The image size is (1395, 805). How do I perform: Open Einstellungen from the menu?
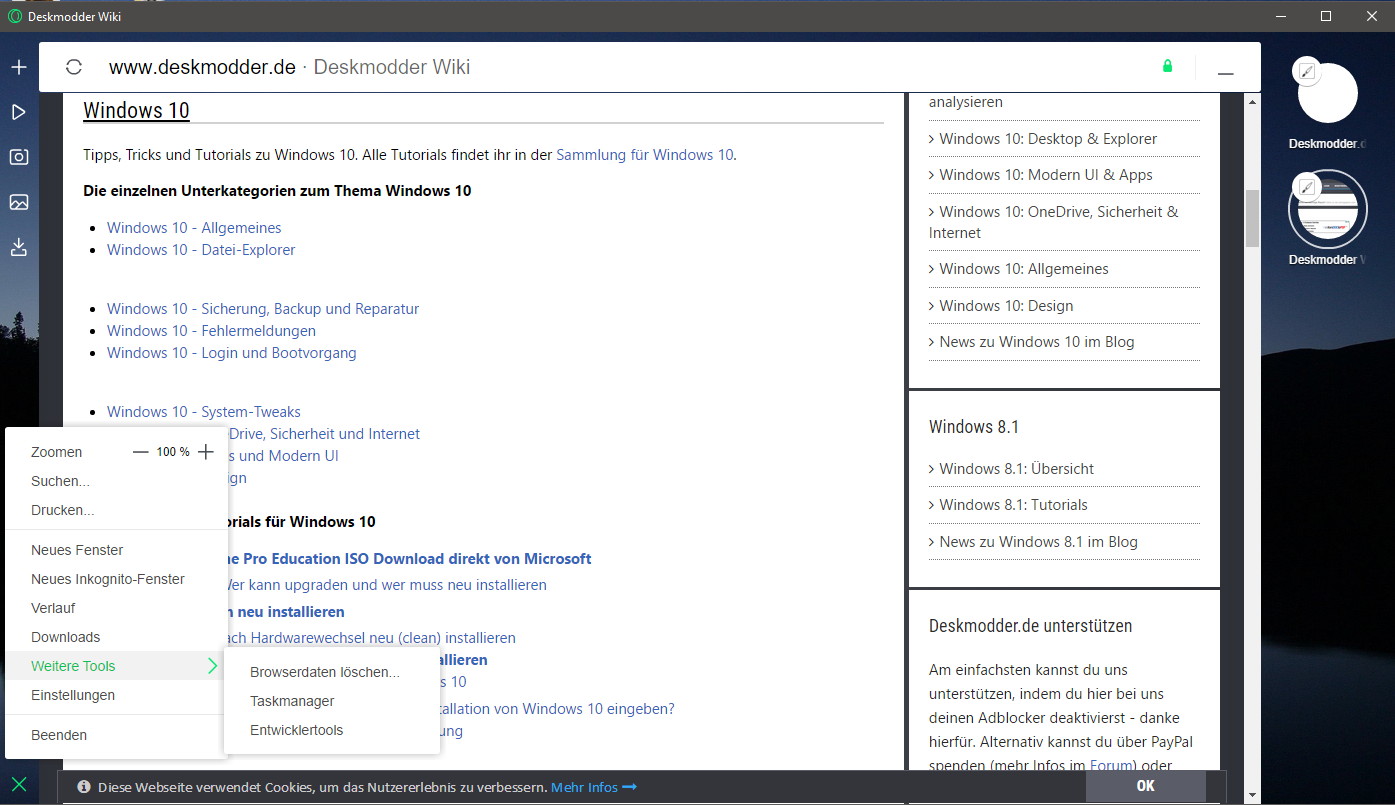73,695
